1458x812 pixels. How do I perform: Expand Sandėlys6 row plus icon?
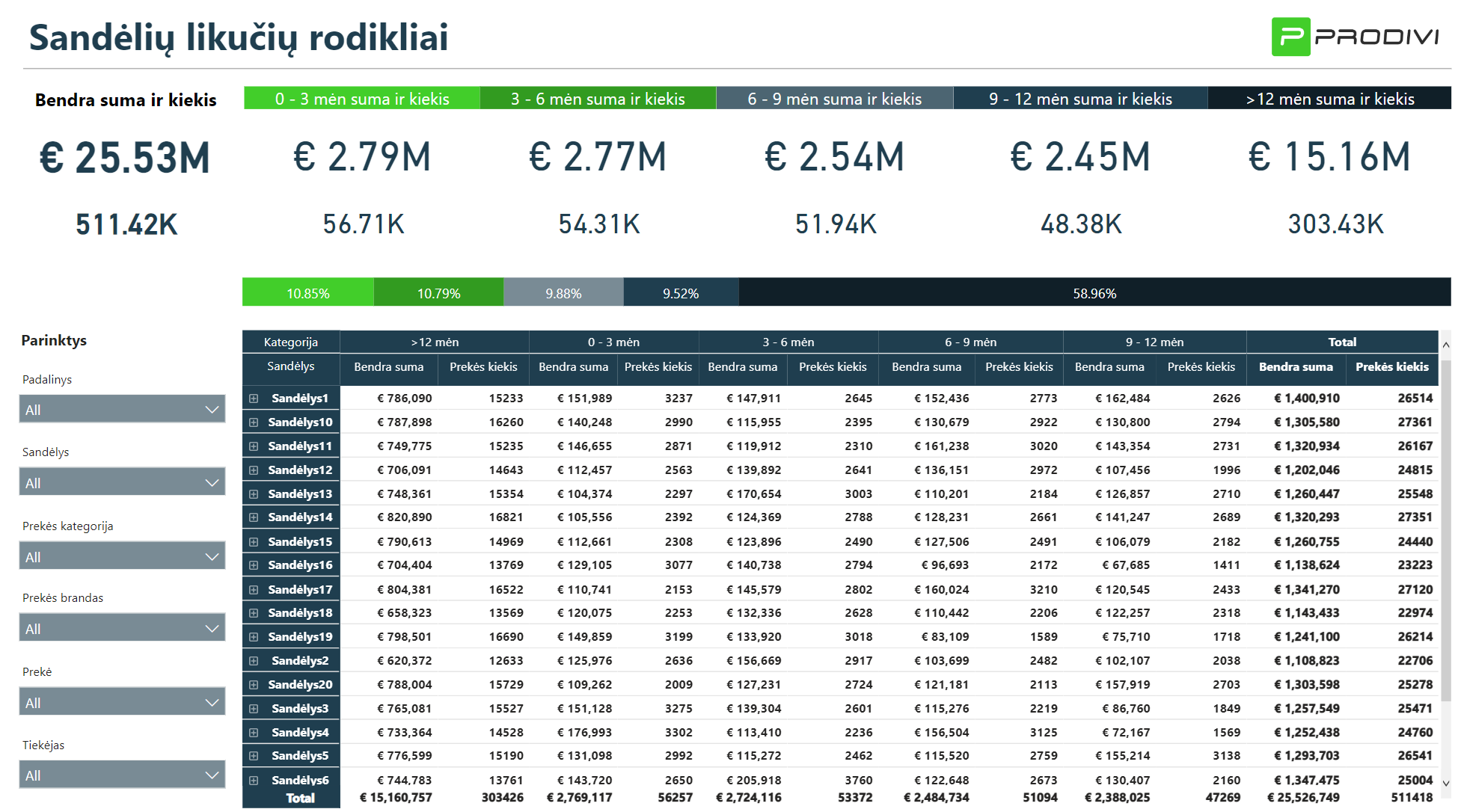[x=254, y=781]
